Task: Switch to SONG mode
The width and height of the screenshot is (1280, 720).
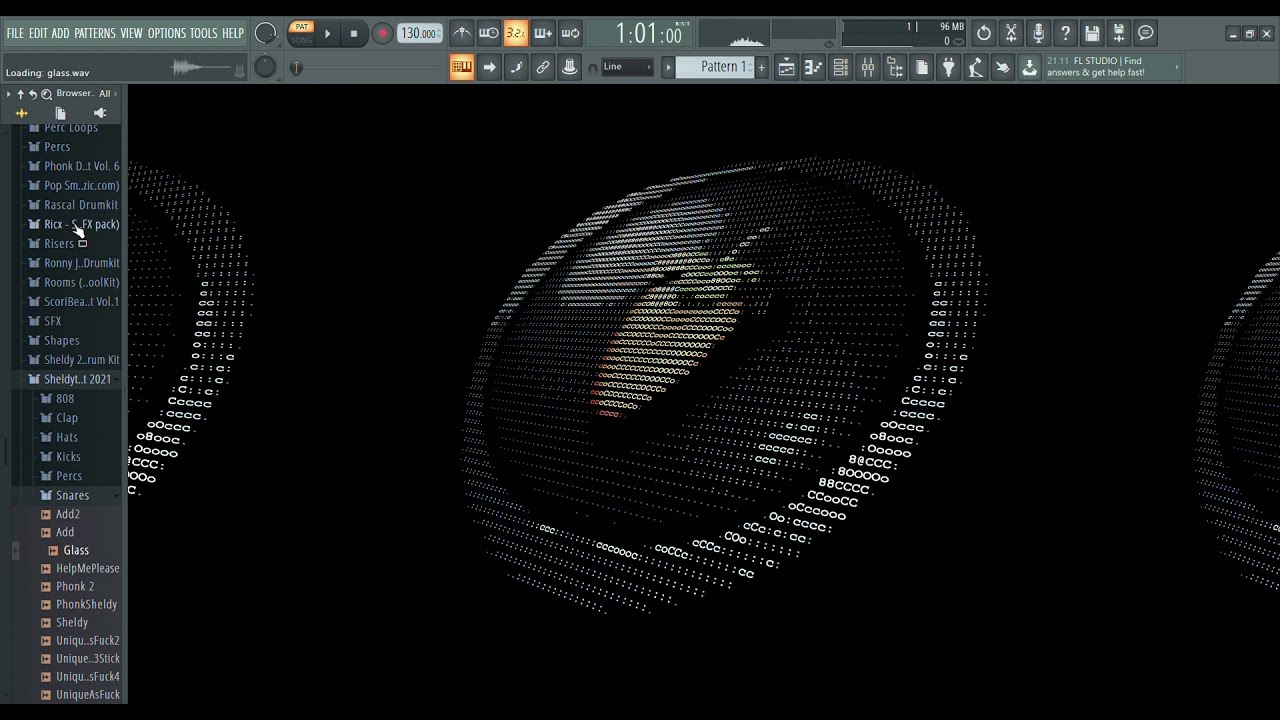Action: (x=301, y=39)
